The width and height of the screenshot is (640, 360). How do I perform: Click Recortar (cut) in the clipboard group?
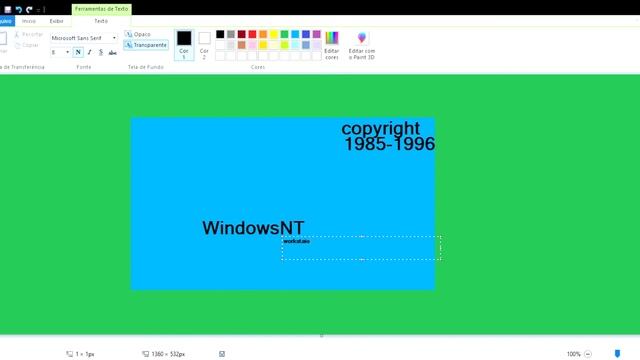click(x=29, y=34)
